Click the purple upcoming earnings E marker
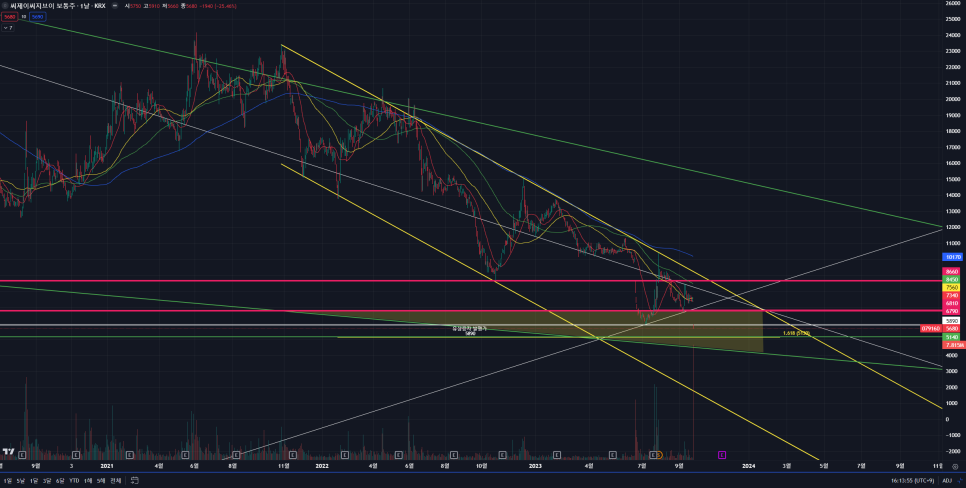 point(721,455)
